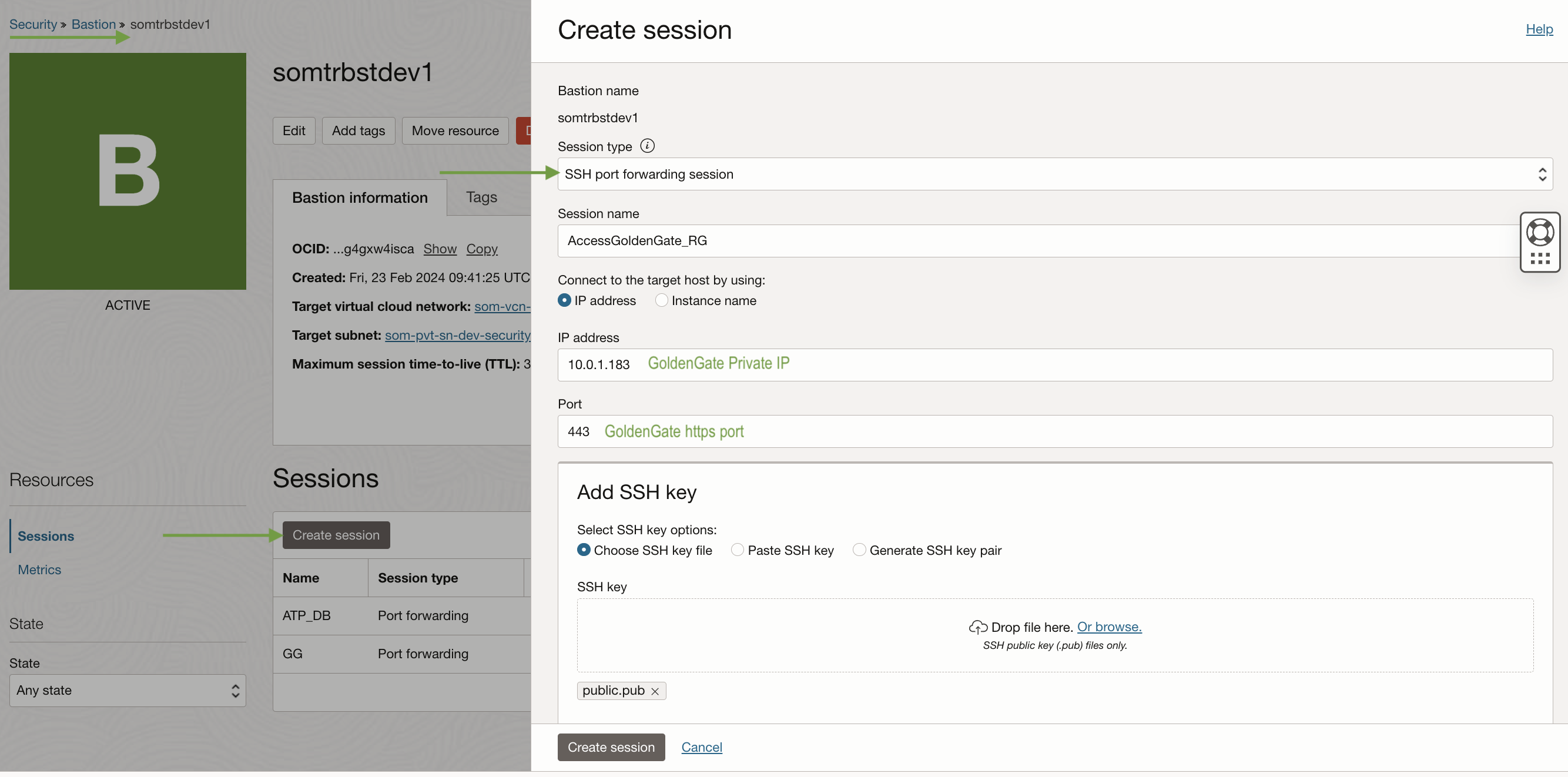Viewport: 1568px width, 777px height.
Task: Click the Or browse link
Action: point(1108,627)
